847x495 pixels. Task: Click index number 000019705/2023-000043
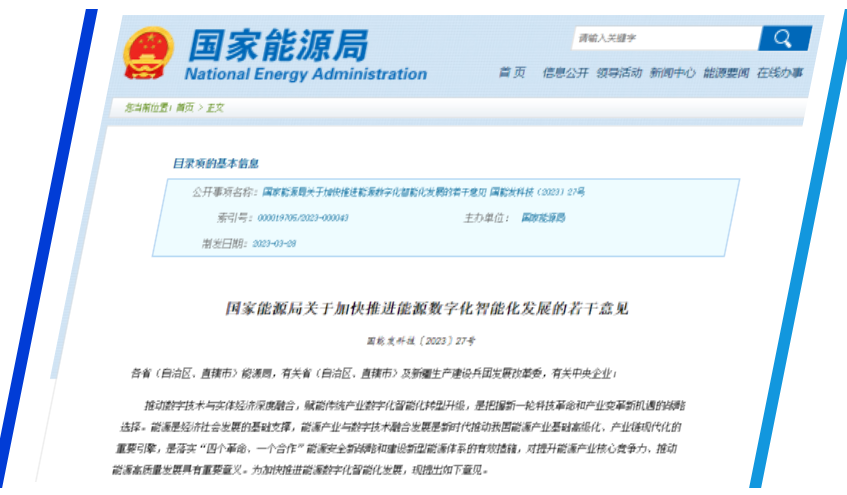pos(302,218)
